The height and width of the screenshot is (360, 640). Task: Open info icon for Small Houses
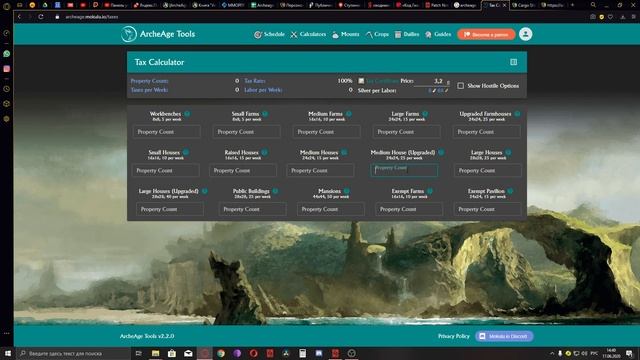pos(186,153)
